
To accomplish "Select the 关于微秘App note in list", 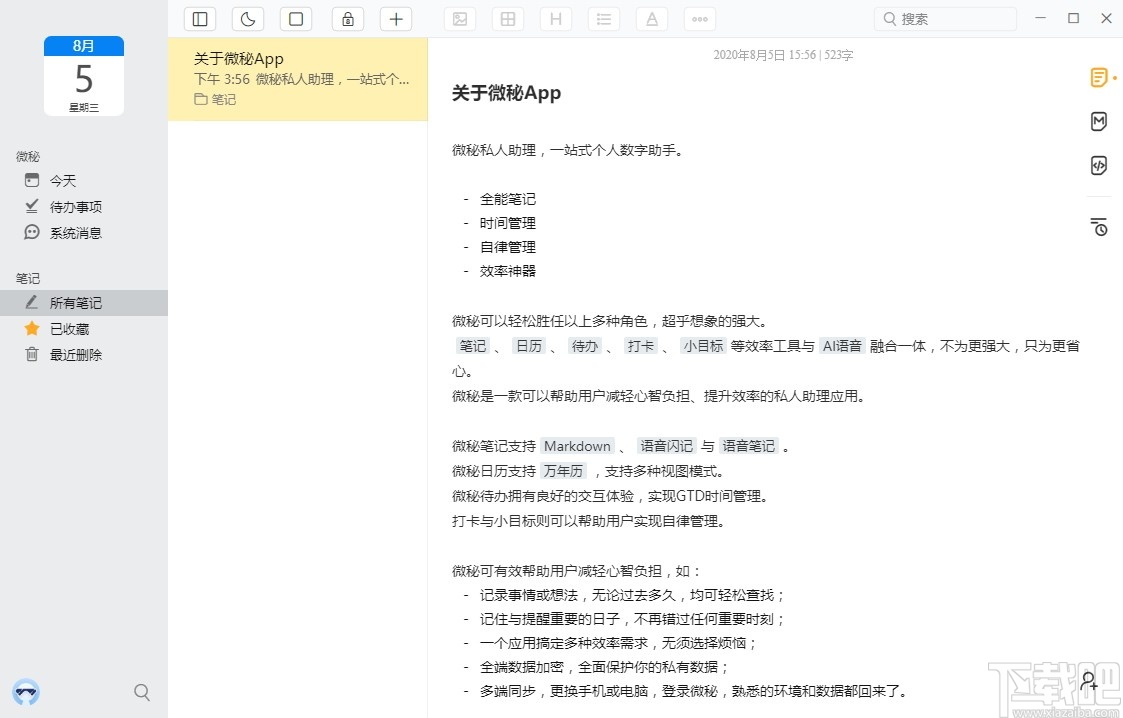I will click(x=298, y=79).
